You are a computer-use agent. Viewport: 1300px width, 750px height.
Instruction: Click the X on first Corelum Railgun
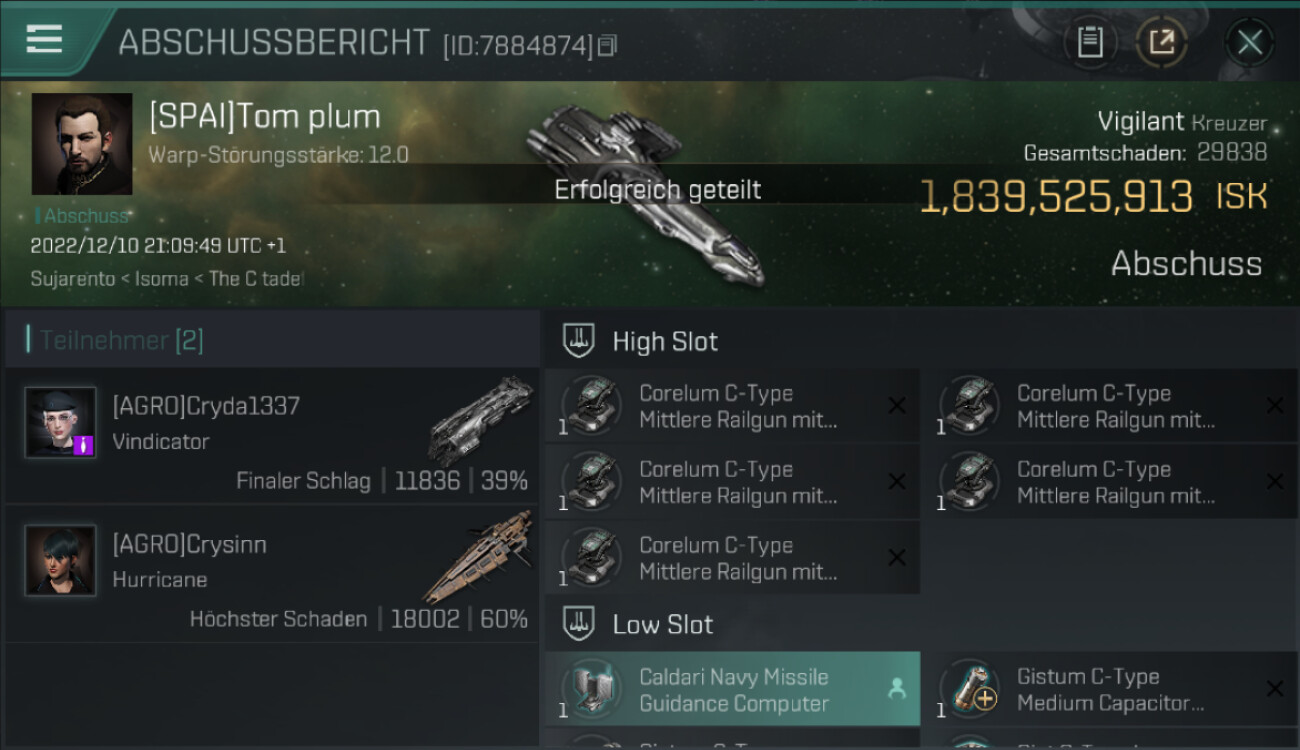[897, 405]
